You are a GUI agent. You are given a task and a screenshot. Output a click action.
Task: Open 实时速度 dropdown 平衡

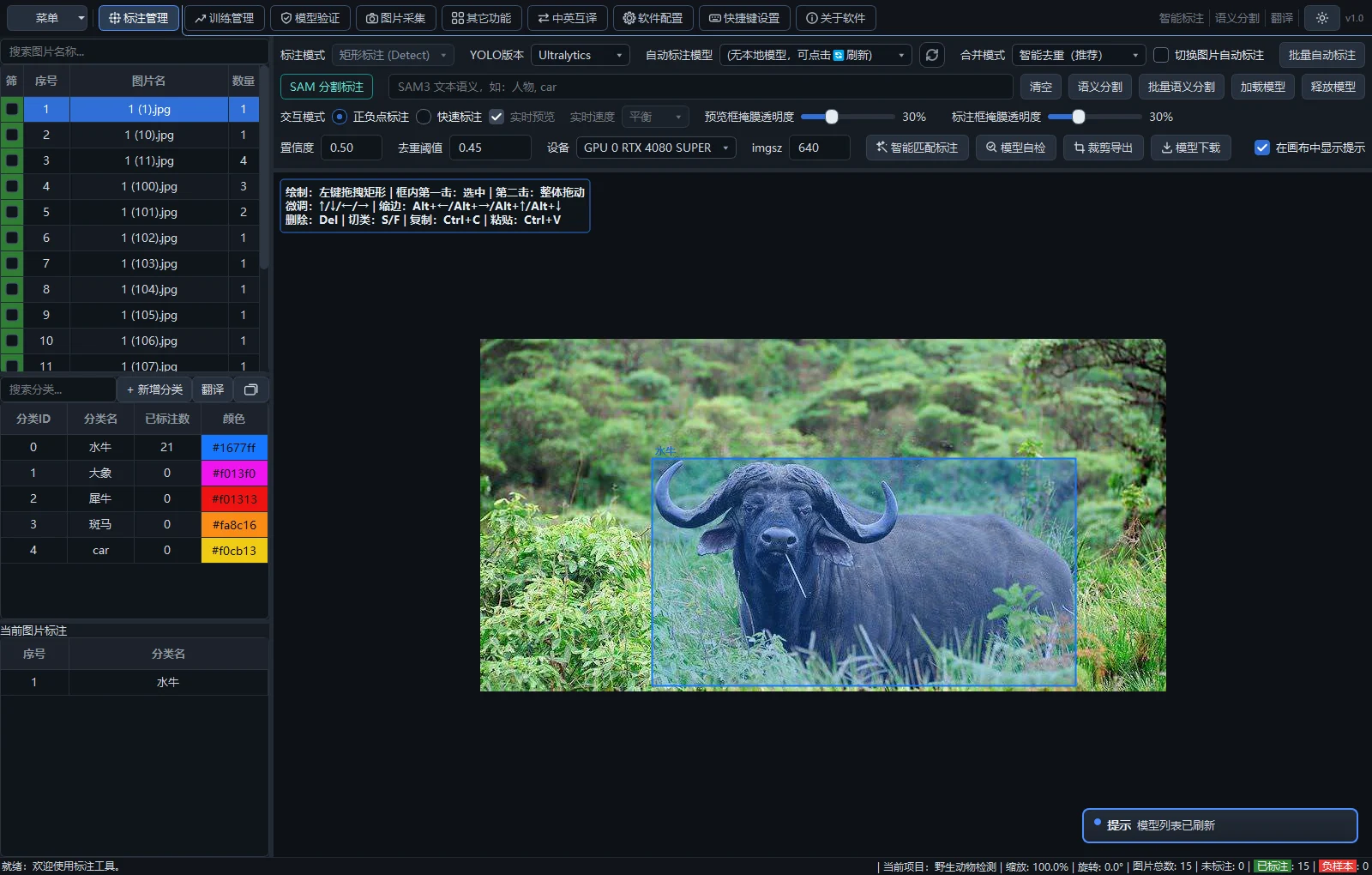coord(655,117)
